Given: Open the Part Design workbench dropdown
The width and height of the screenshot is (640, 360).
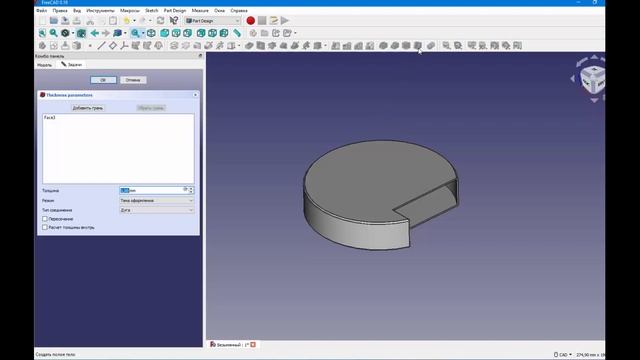Looking at the screenshot, I should click(x=213, y=21).
